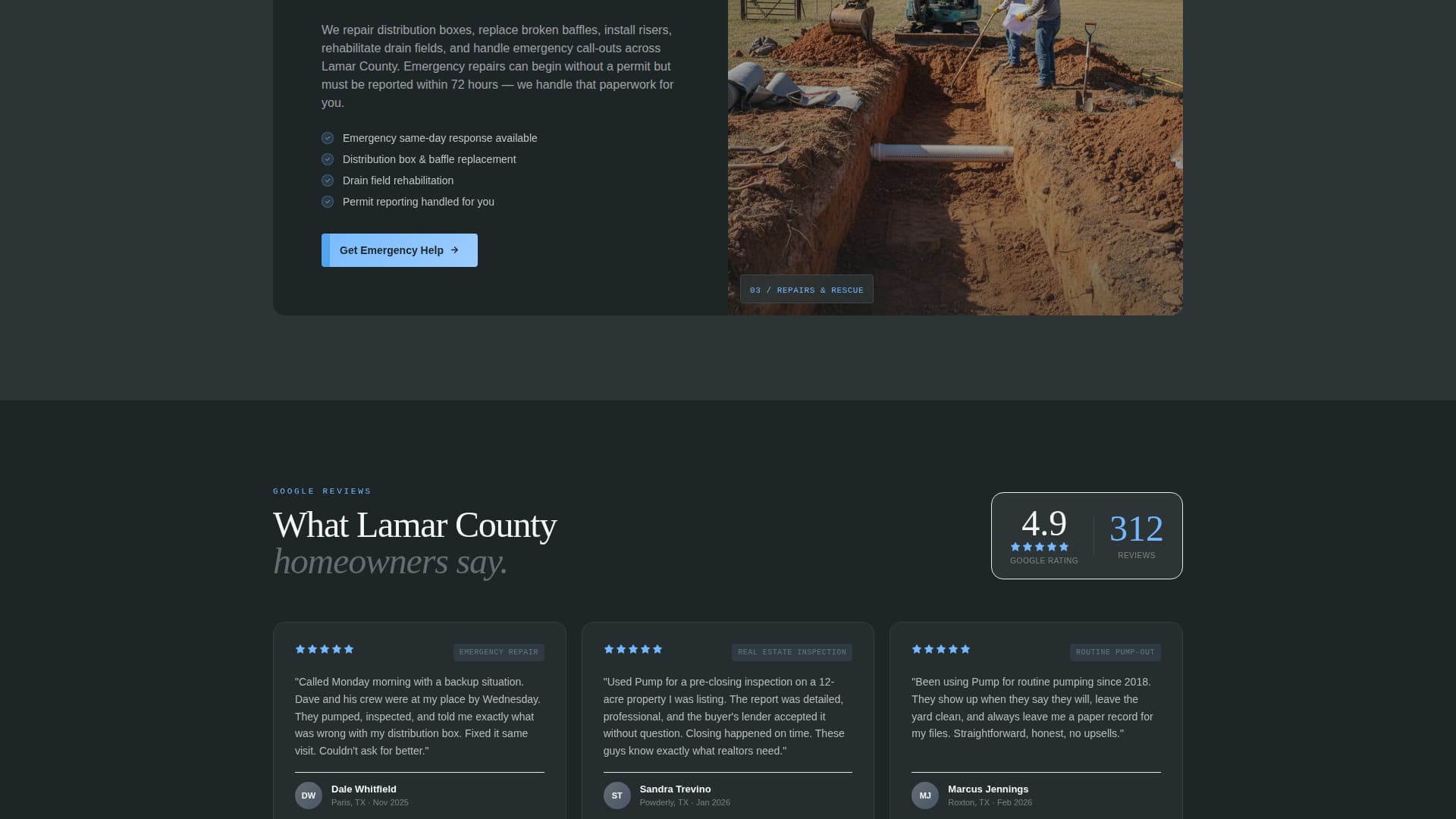Click check icon beside Emergency same-day response

[x=328, y=138]
